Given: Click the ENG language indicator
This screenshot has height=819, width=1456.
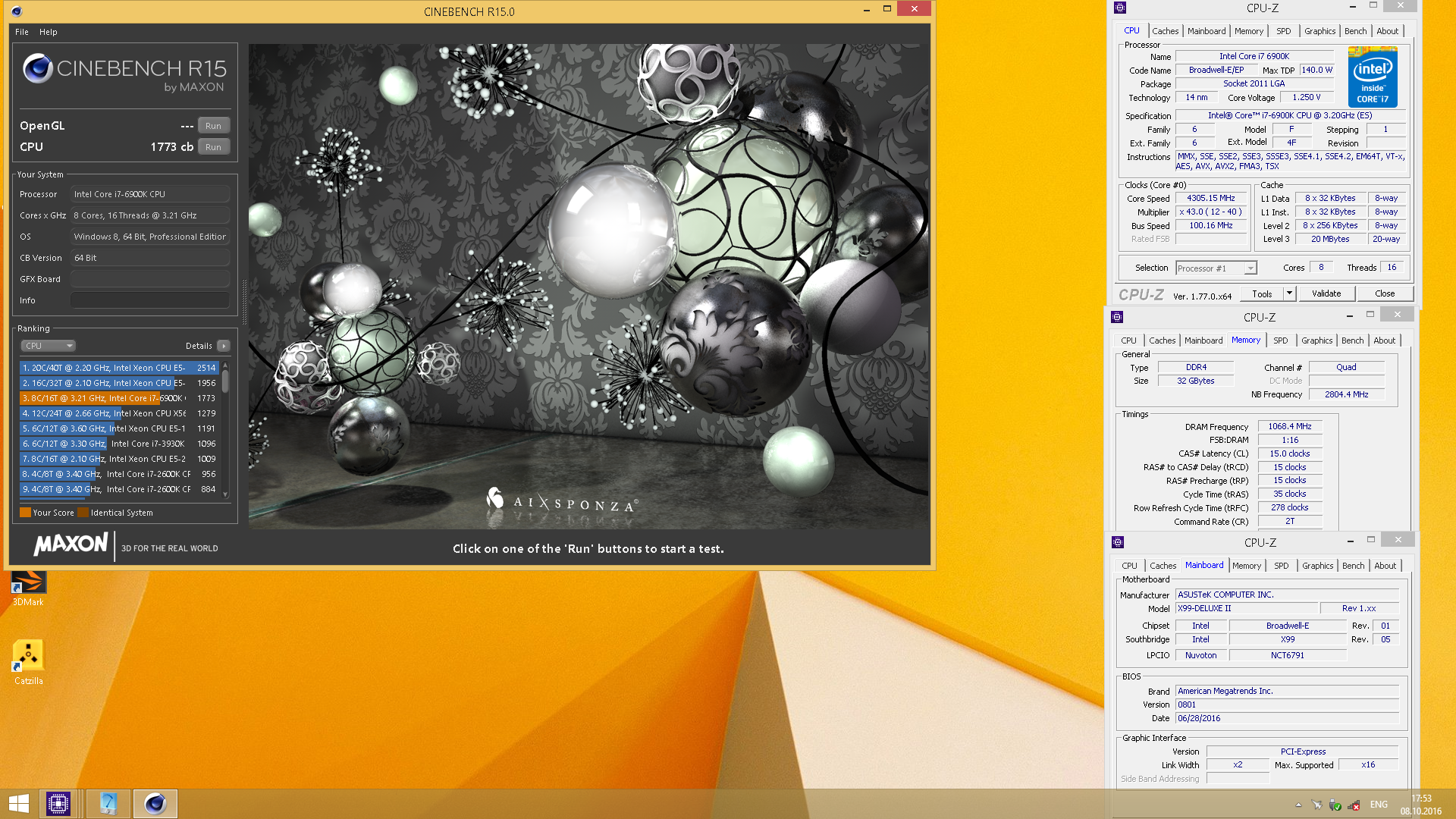Looking at the screenshot, I should pyautogui.click(x=1379, y=805).
